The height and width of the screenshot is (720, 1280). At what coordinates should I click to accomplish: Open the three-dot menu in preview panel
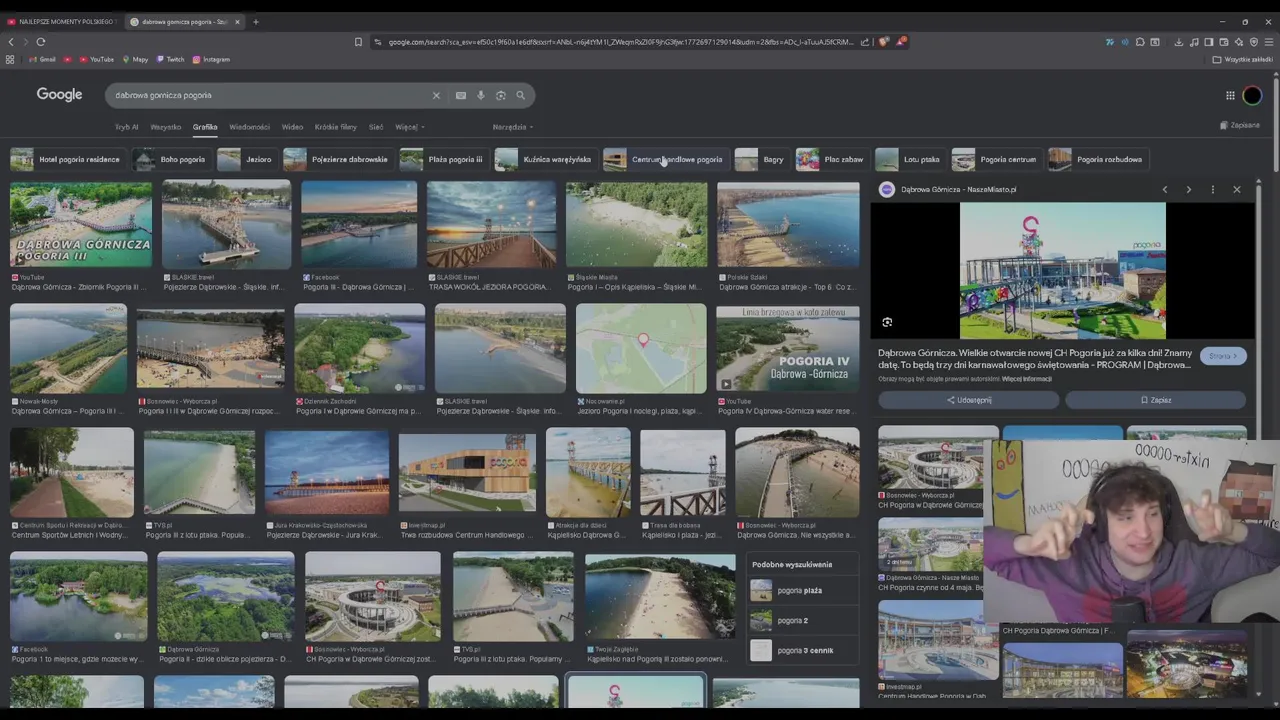tap(1212, 189)
